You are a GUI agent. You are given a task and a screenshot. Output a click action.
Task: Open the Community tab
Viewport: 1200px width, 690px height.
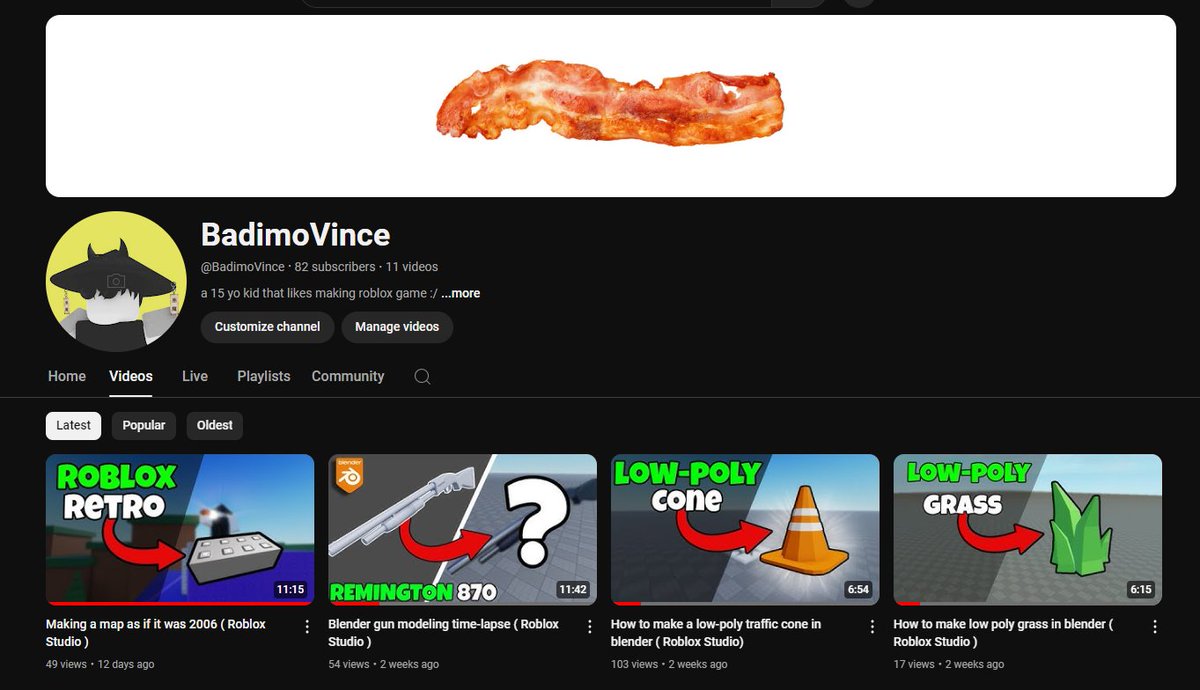(x=348, y=376)
